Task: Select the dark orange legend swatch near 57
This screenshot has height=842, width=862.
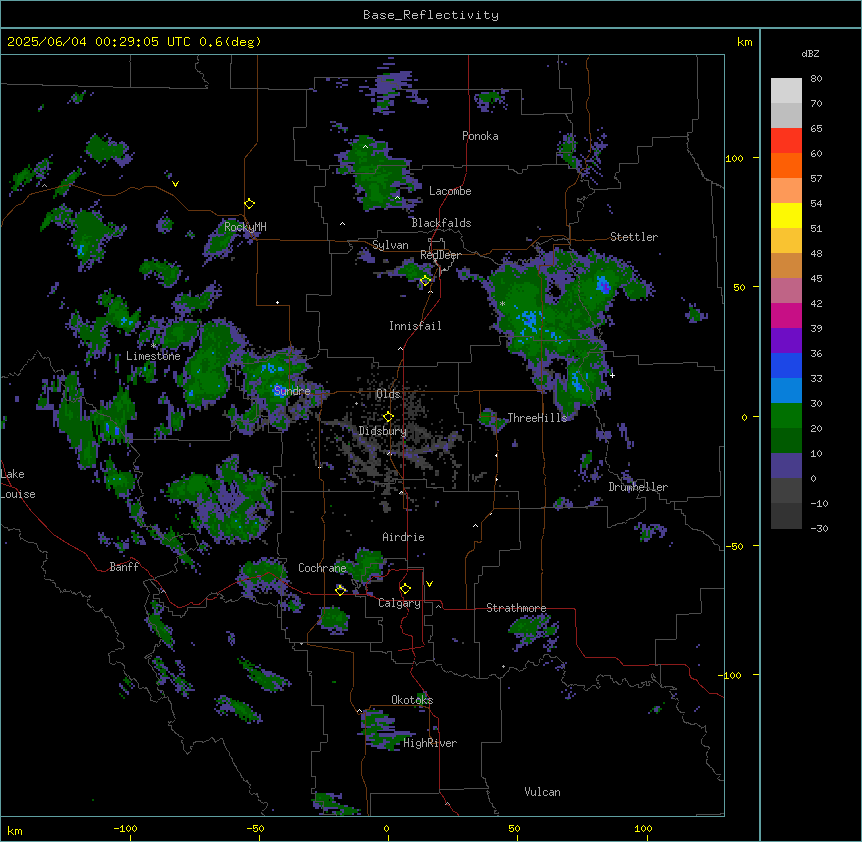Action: (786, 165)
